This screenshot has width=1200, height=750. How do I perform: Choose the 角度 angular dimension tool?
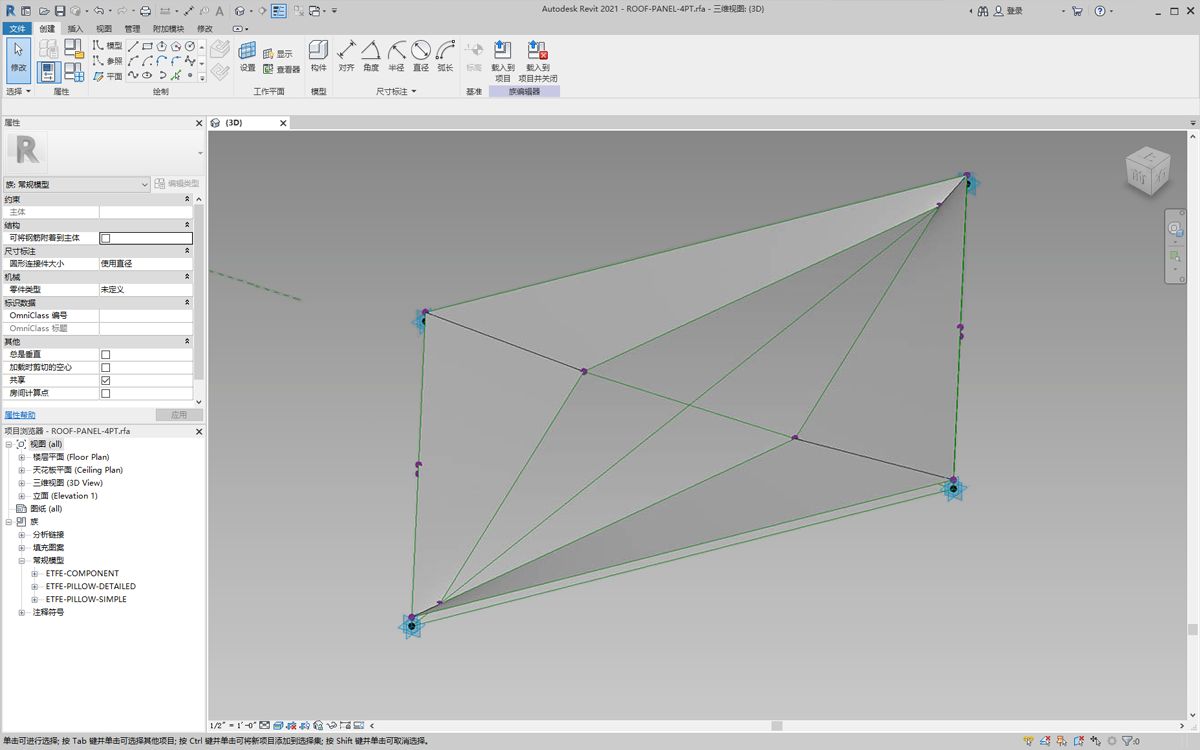(371, 56)
